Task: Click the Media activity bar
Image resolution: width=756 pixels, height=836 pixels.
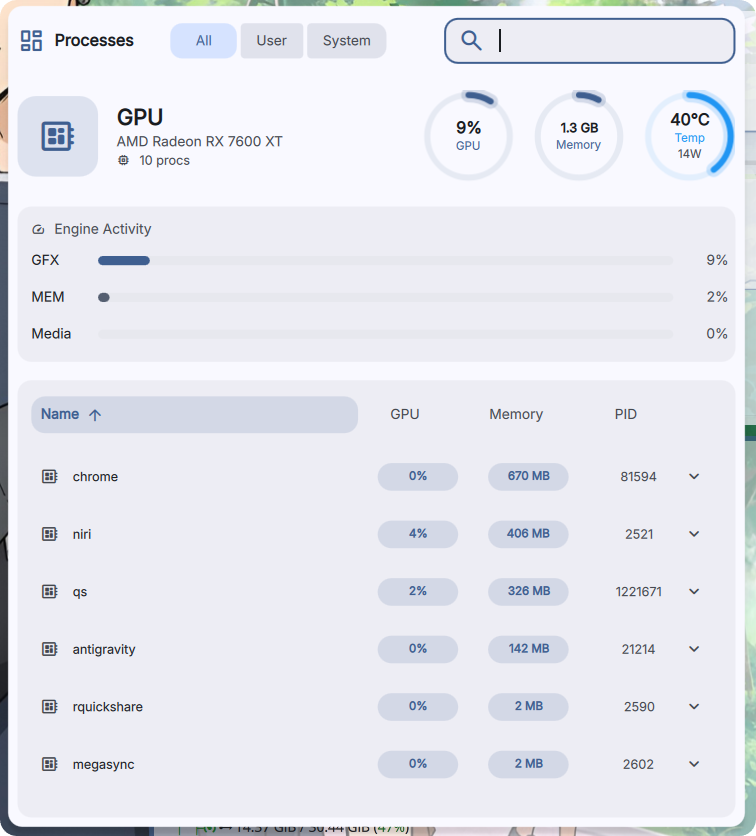Action: (385, 334)
